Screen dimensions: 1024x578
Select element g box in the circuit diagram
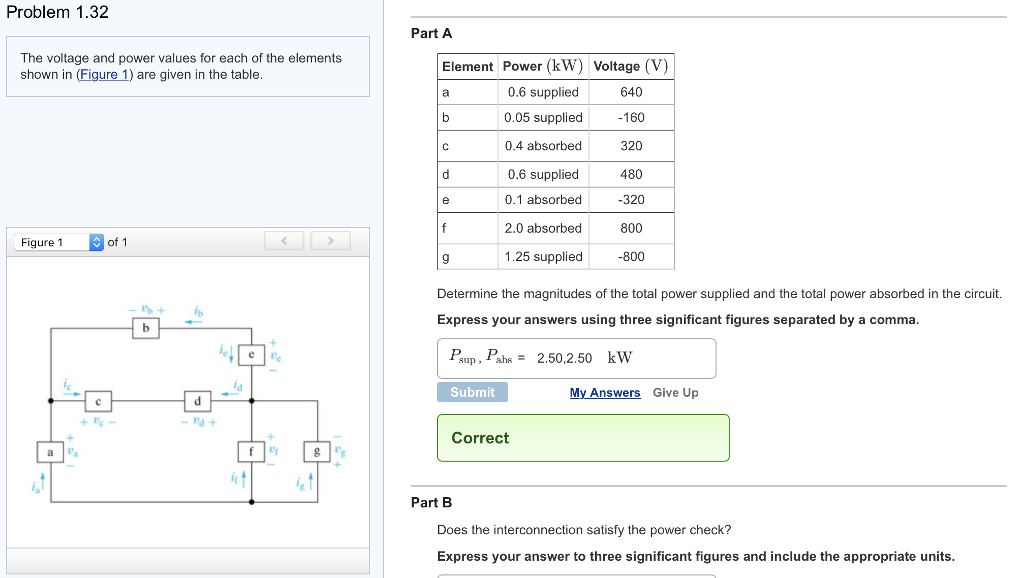coord(316,450)
